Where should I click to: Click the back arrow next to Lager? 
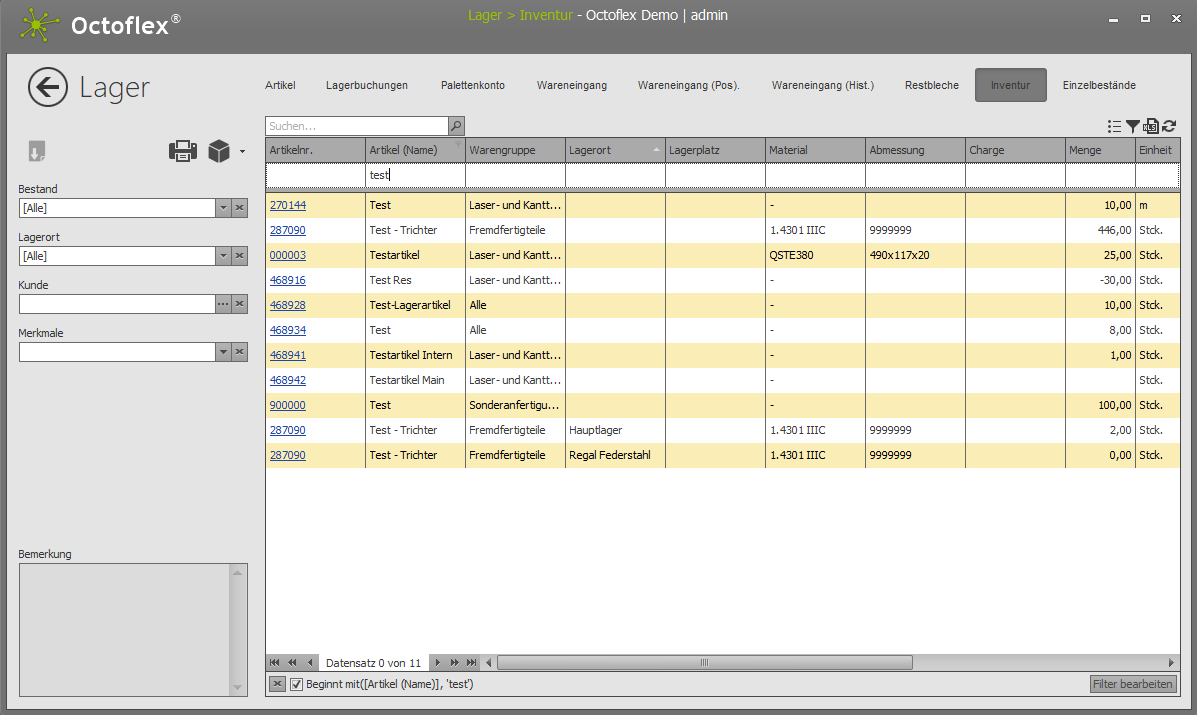[x=48, y=88]
